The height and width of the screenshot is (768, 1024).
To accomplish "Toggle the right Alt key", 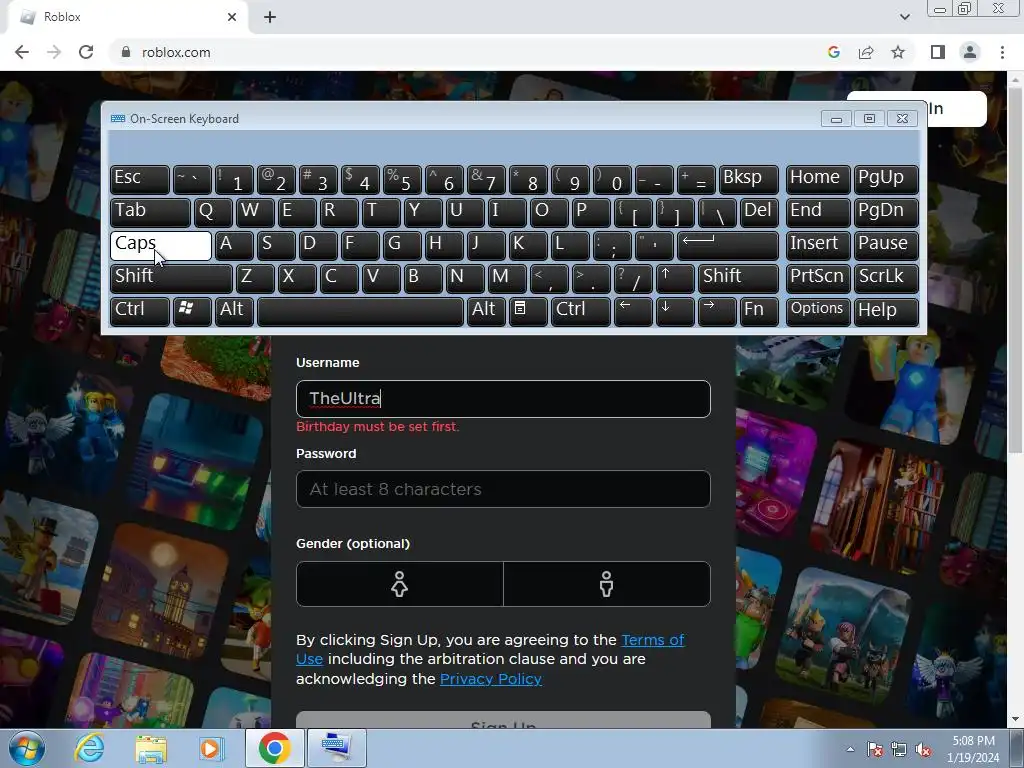I will (x=486, y=310).
